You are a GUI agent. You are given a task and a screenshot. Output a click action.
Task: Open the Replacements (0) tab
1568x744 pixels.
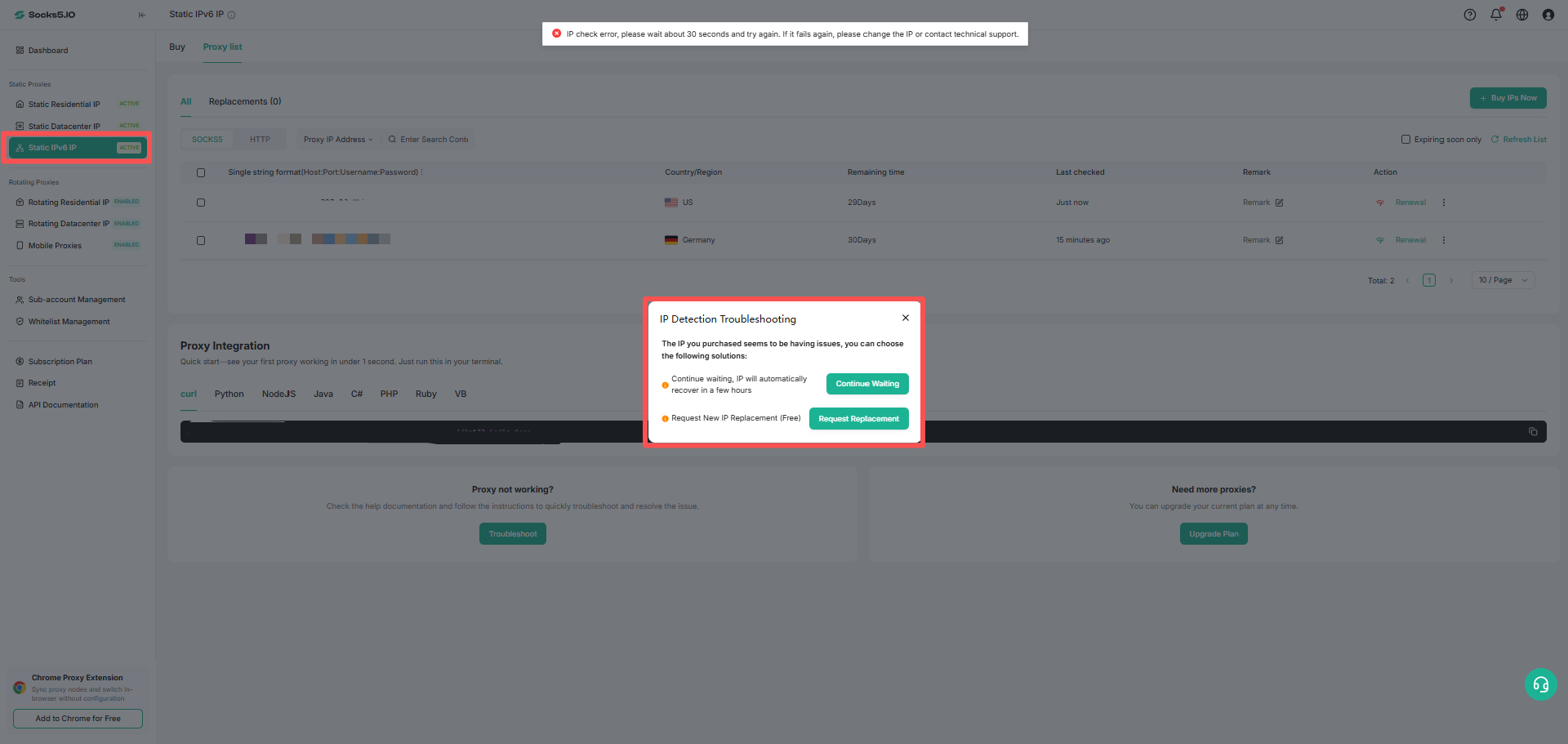coord(245,101)
